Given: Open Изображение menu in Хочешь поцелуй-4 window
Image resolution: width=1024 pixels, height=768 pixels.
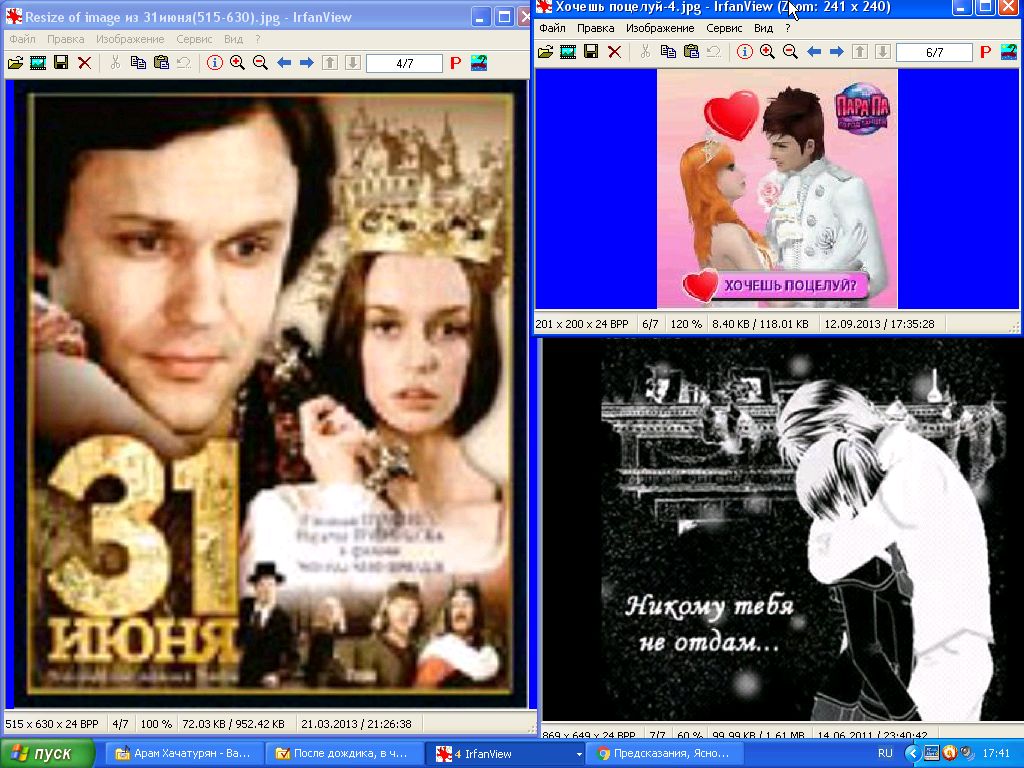Looking at the screenshot, I should (x=660, y=28).
